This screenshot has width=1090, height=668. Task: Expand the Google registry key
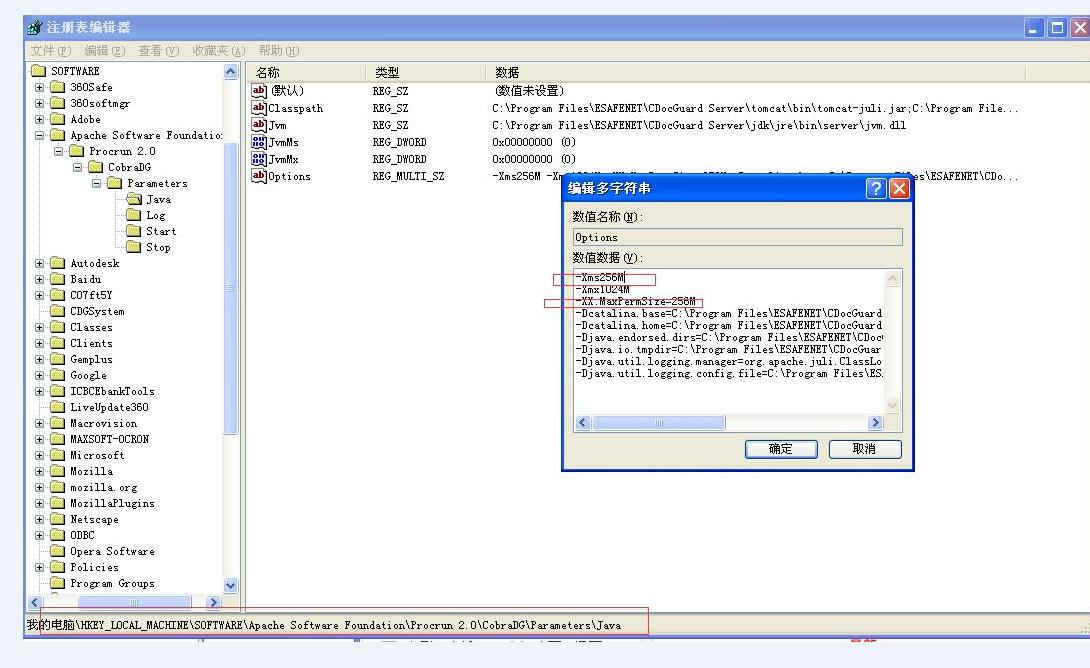41,375
